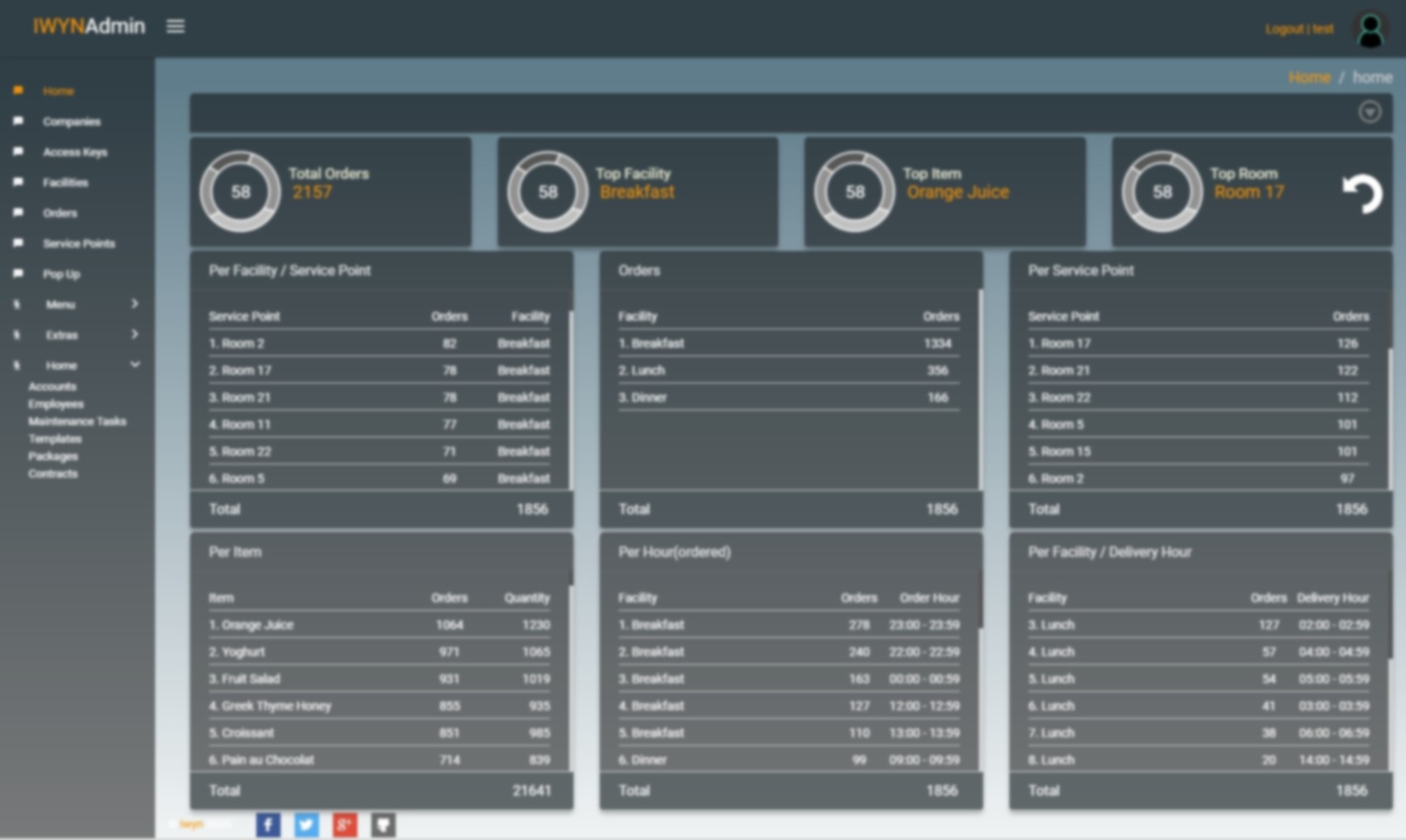The width and height of the screenshot is (1406, 840).
Task: Toggle the hamburger sidebar menu
Action: (175, 26)
